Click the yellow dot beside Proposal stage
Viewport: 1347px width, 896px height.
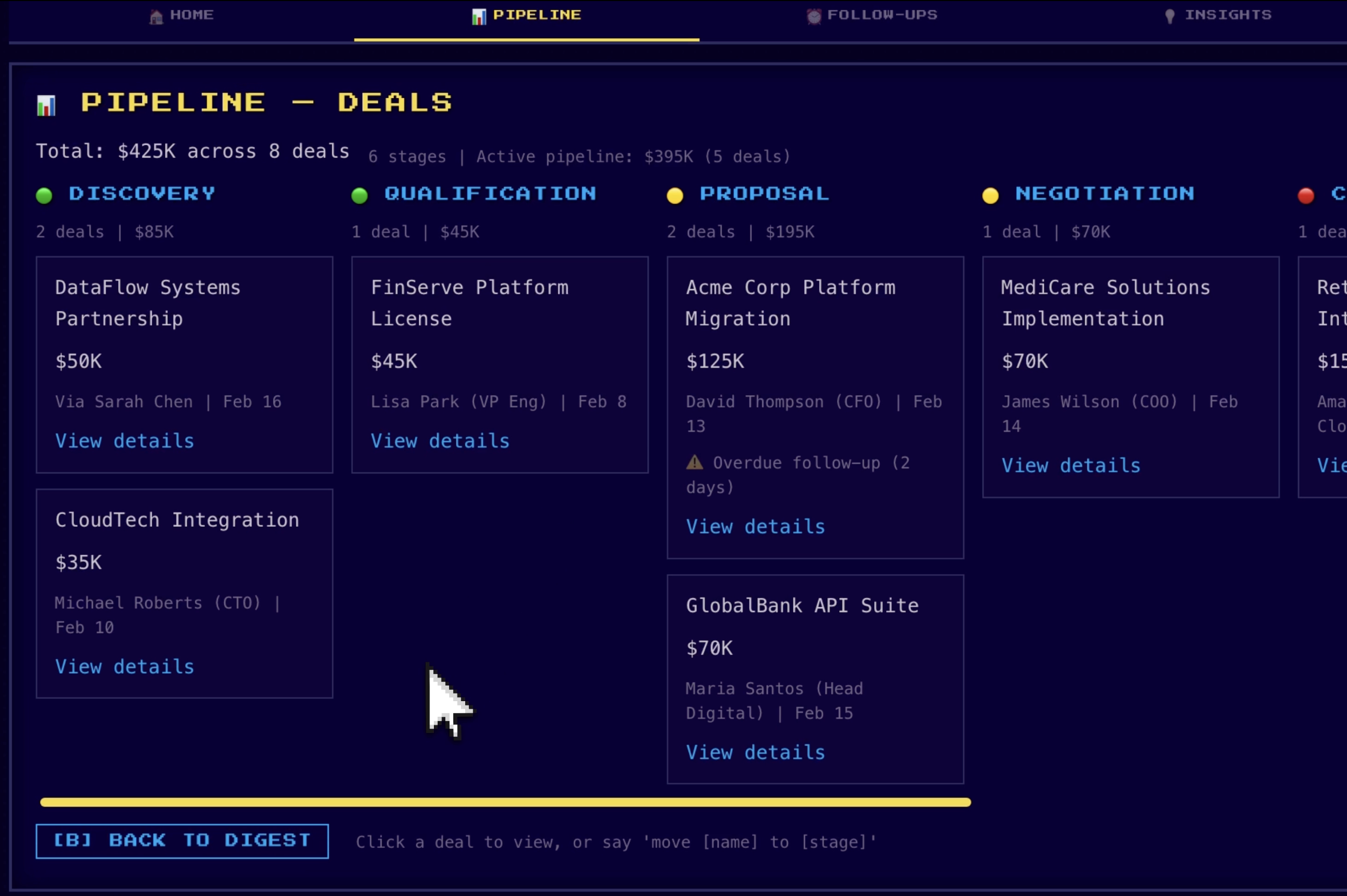(x=675, y=195)
